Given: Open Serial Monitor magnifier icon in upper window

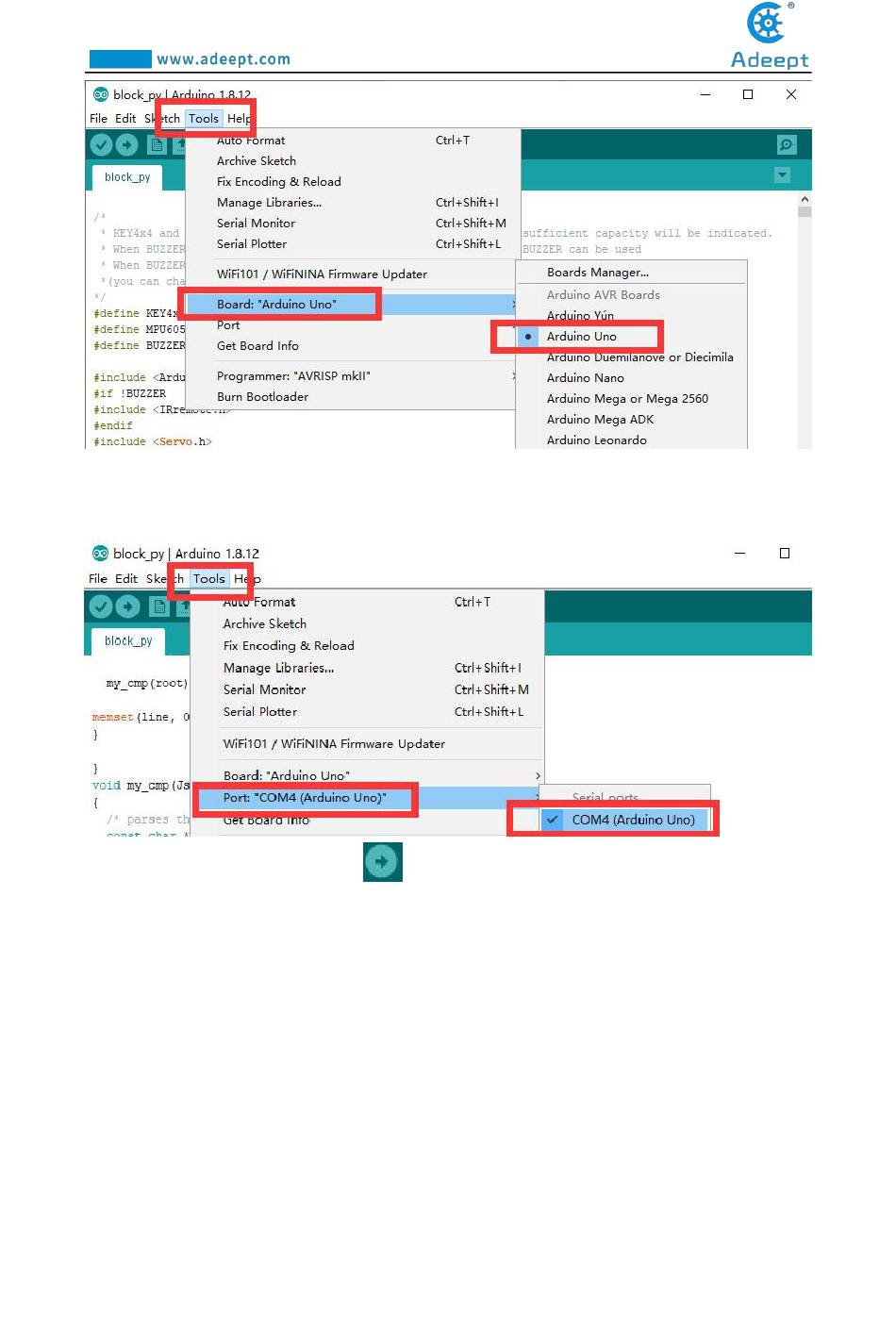Looking at the screenshot, I should (x=787, y=144).
